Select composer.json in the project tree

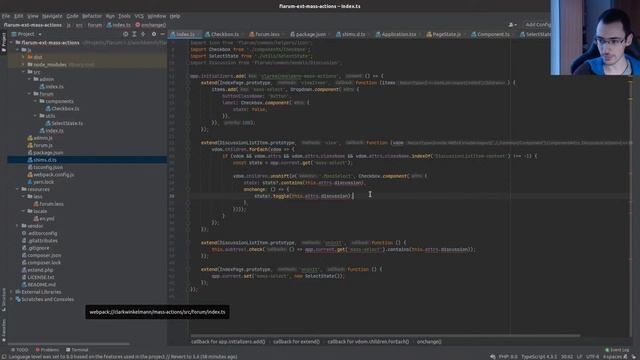(44, 256)
